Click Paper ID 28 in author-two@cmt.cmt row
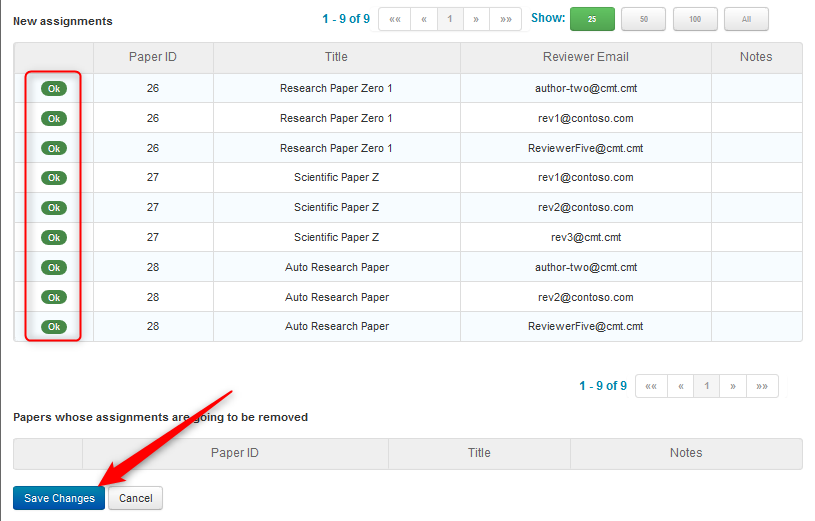This screenshot has height=521, width=815. [x=153, y=267]
